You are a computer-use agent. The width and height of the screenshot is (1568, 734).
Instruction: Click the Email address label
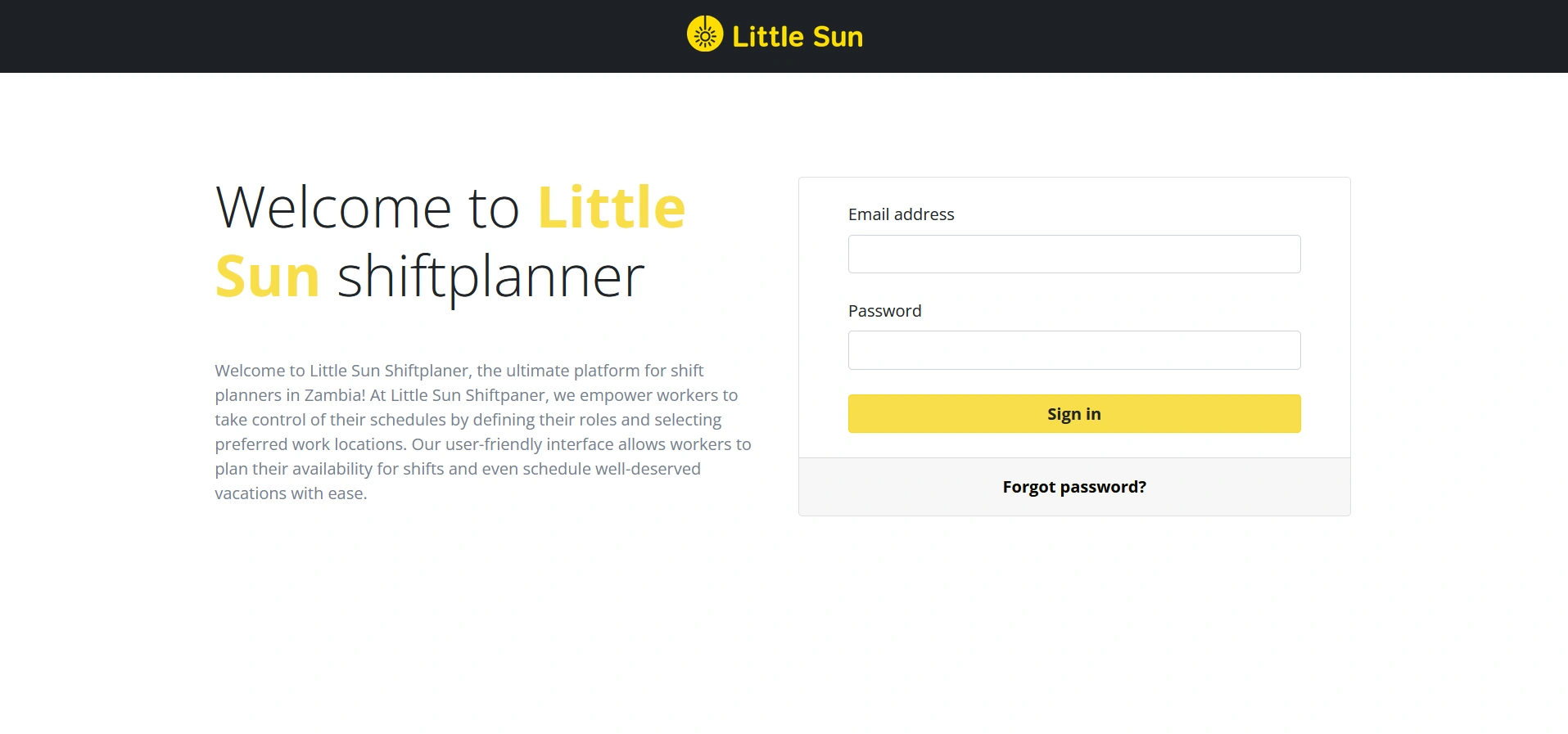[901, 214]
